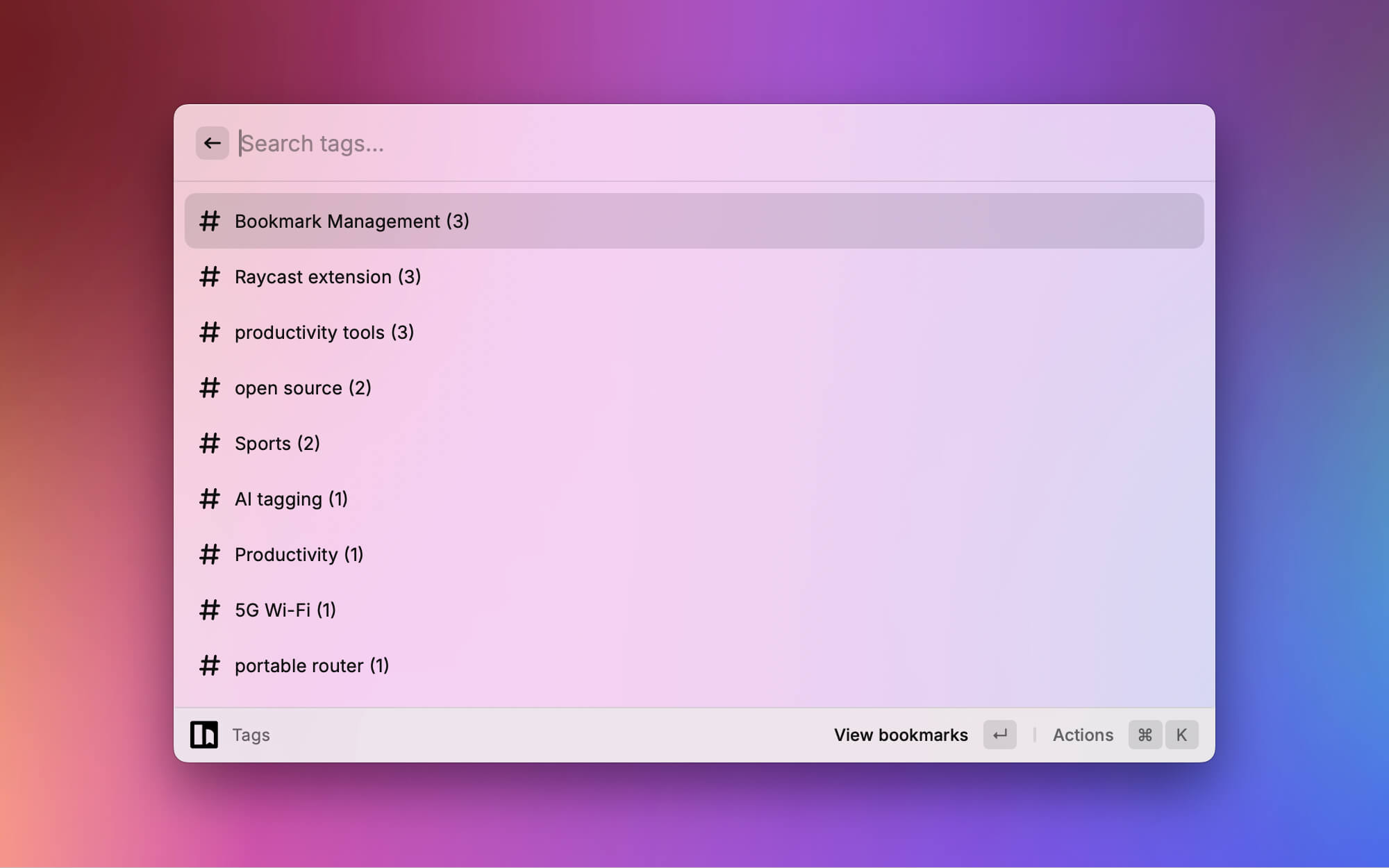The image size is (1389, 868).
Task: Open the Raycast extension tag
Action: pyautogui.click(x=327, y=276)
